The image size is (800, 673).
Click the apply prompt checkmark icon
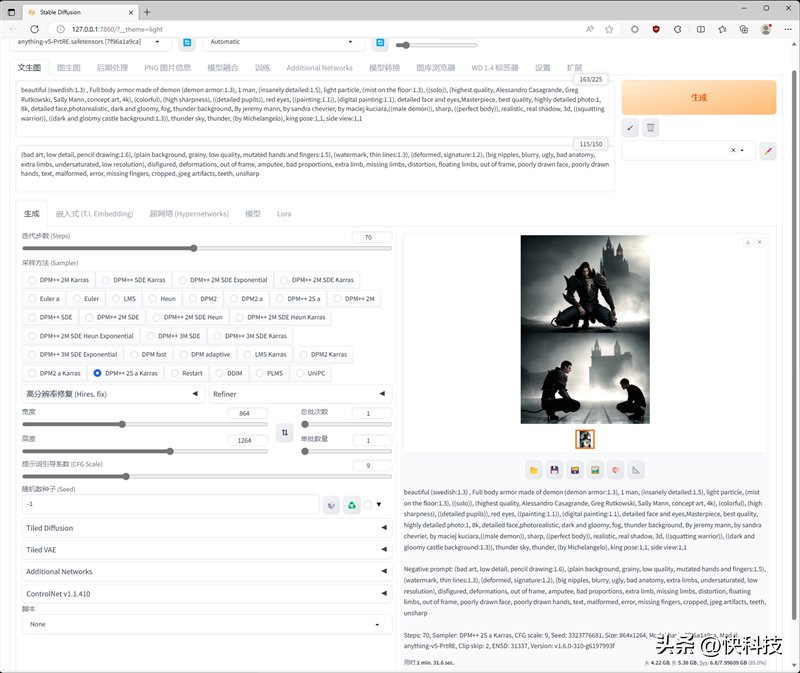(630, 128)
